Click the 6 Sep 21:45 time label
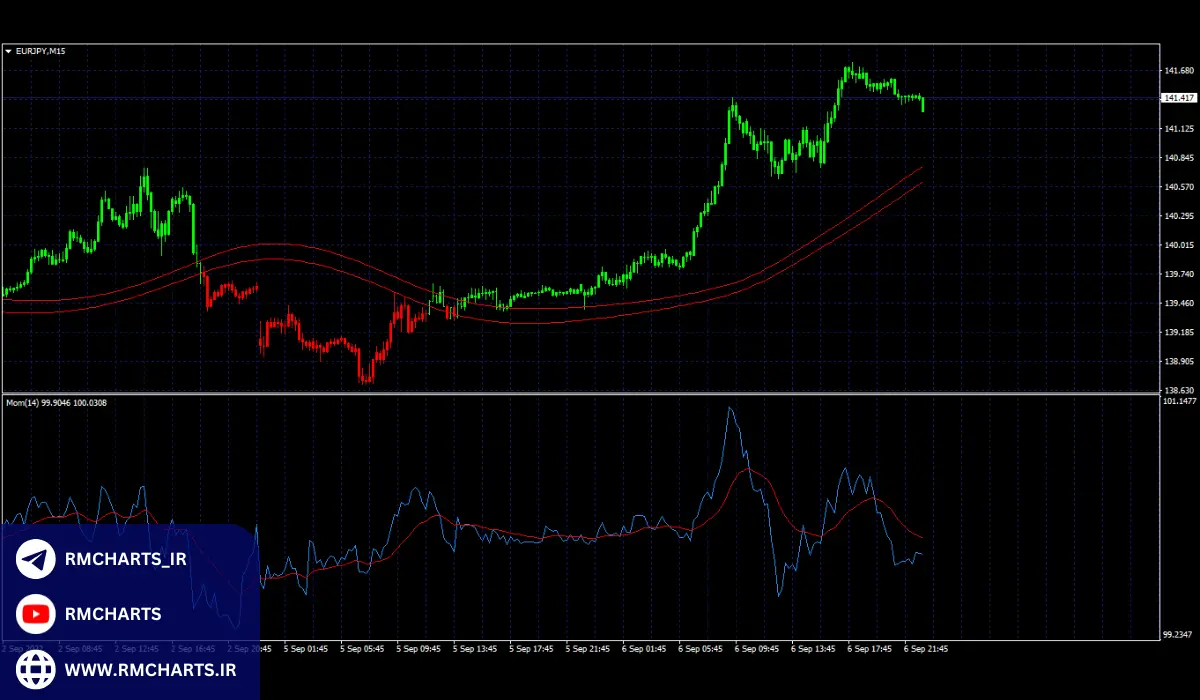This screenshot has height=700, width=1200. click(926, 648)
